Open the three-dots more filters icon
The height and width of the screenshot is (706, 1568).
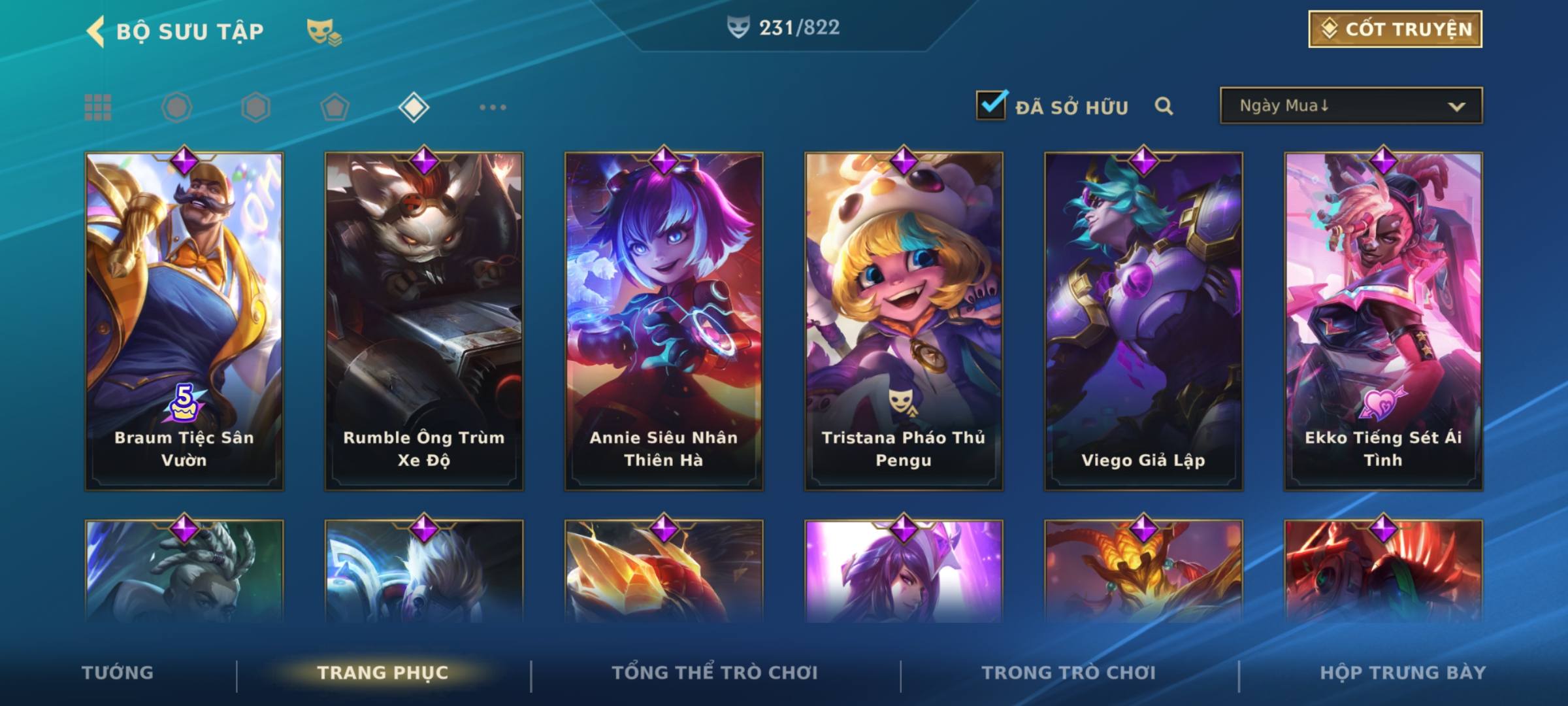point(493,107)
